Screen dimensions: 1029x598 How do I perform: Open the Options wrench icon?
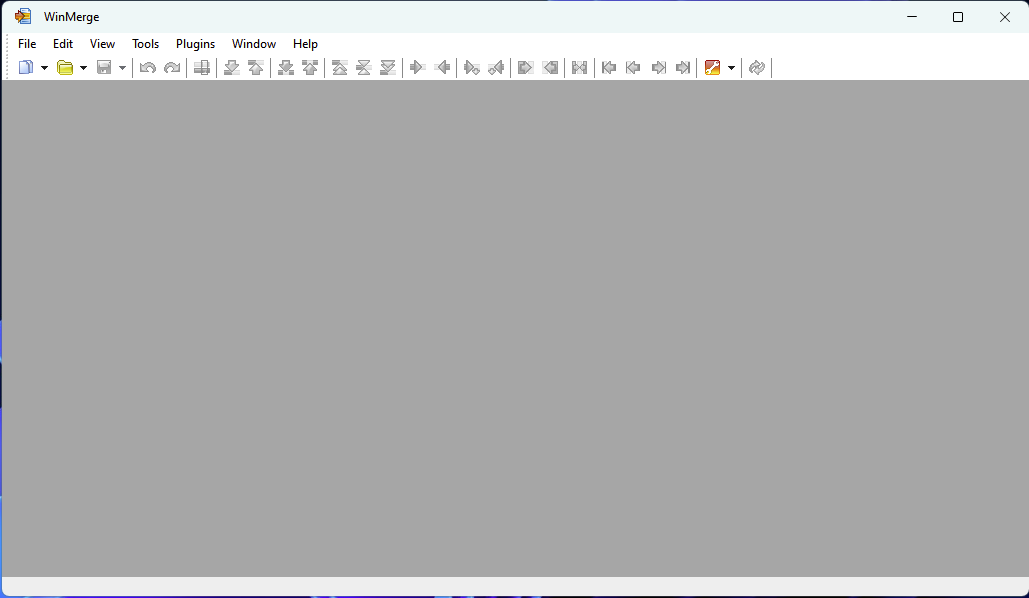712,68
